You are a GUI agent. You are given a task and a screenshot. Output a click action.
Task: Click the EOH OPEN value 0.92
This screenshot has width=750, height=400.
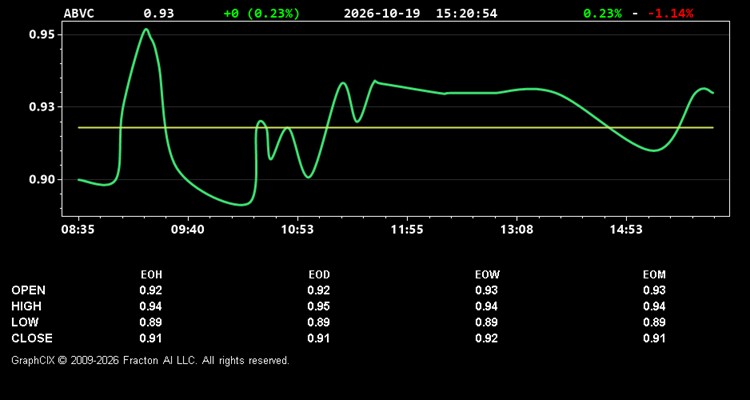(x=151, y=290)
